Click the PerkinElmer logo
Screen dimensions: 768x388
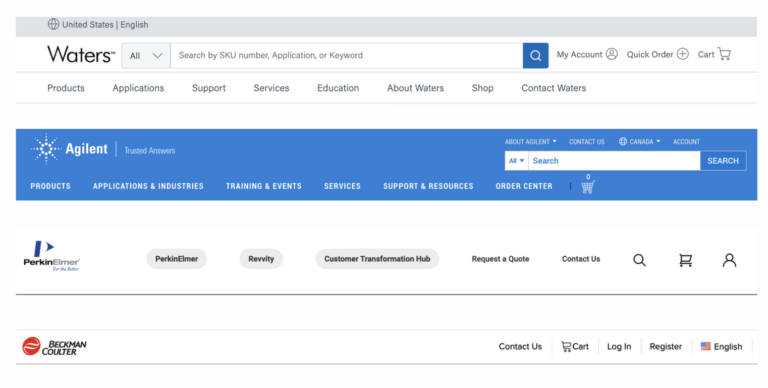pos(52,256)
